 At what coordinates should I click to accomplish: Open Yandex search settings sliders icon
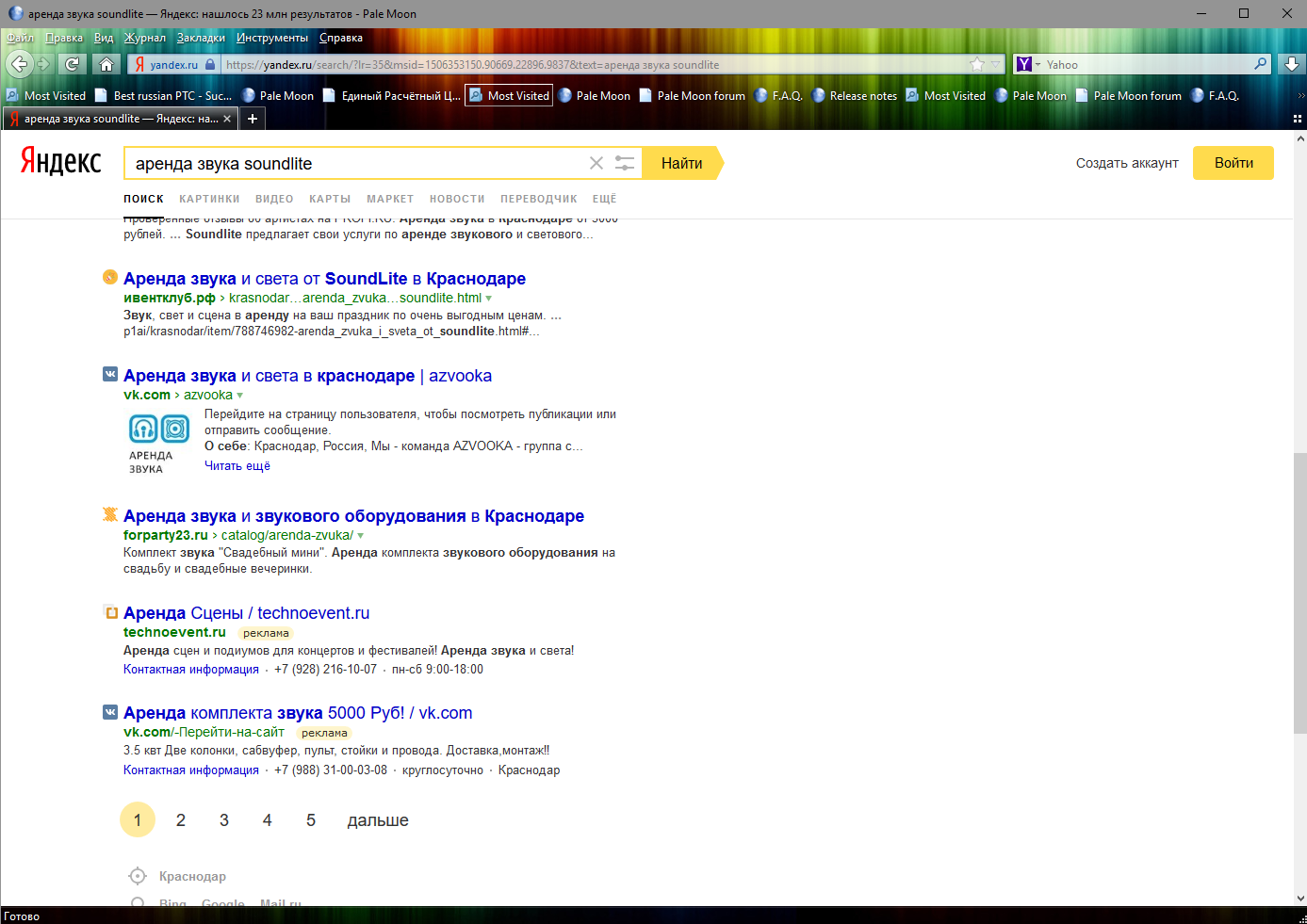(x=625, y=163)
